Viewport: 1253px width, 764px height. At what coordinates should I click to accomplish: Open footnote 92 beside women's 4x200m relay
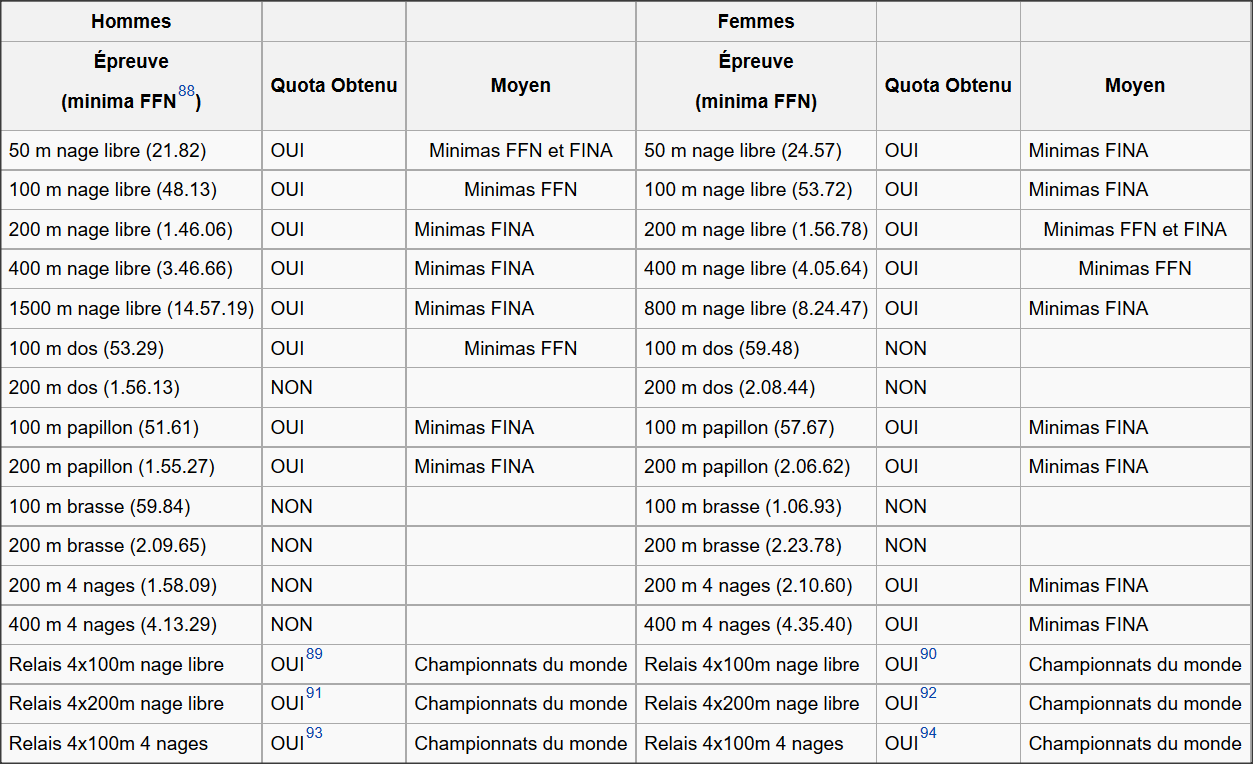(928, 694)
